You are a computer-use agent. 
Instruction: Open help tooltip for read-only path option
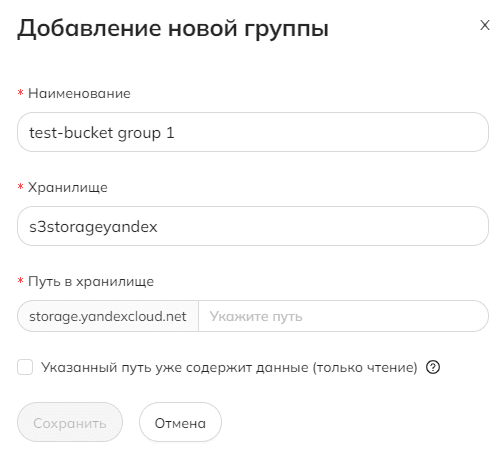433,367
